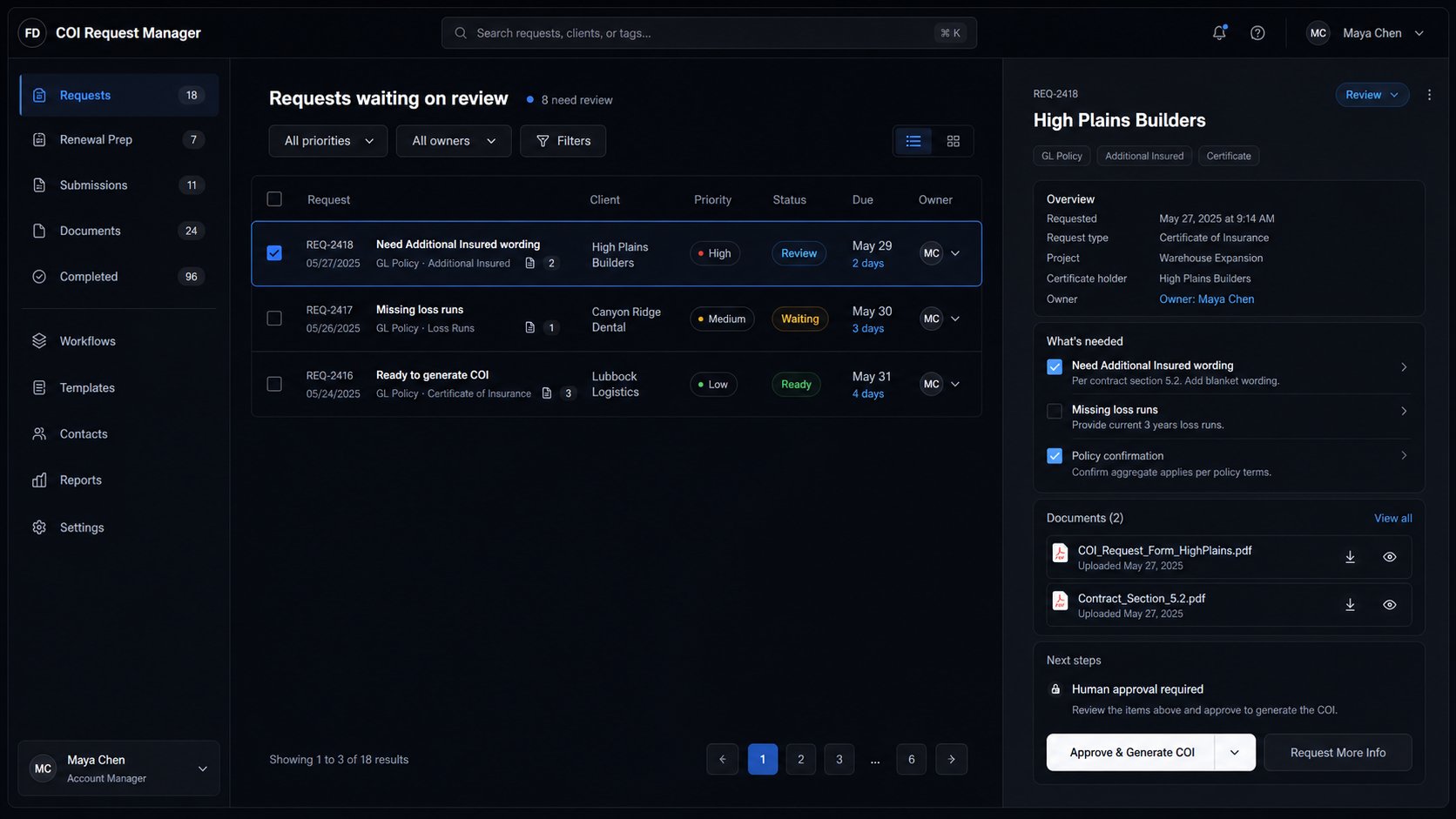This screenshot has height=819, width=1456.
Task: Uncheck the Policy confirmation item
Action: tap(1055, 456)
